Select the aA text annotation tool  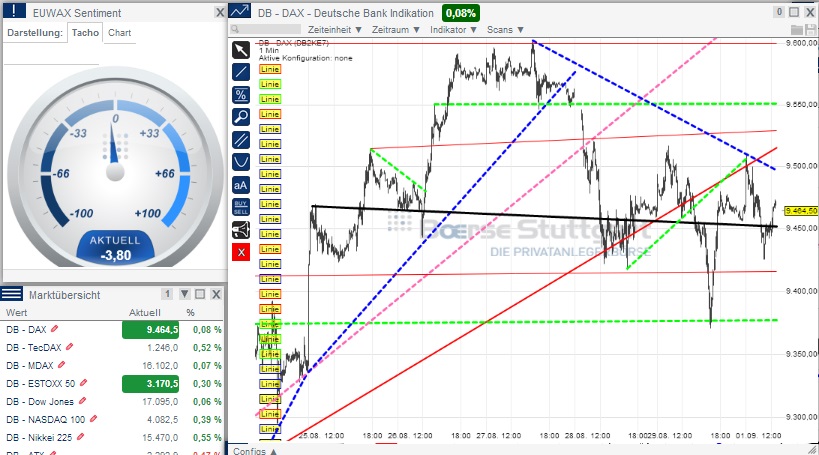tap(241, 185)
